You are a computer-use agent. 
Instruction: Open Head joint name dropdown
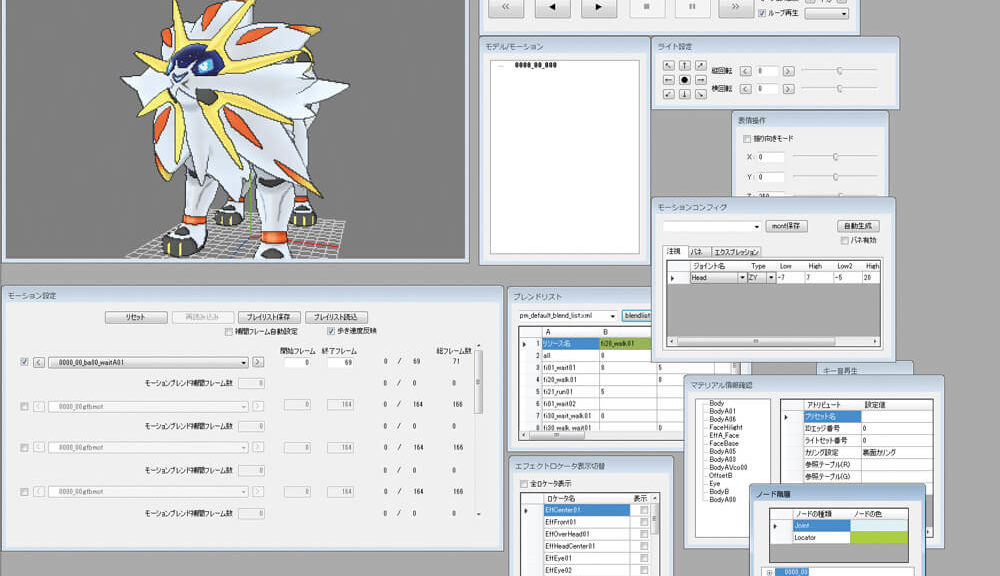pos(742,278)
